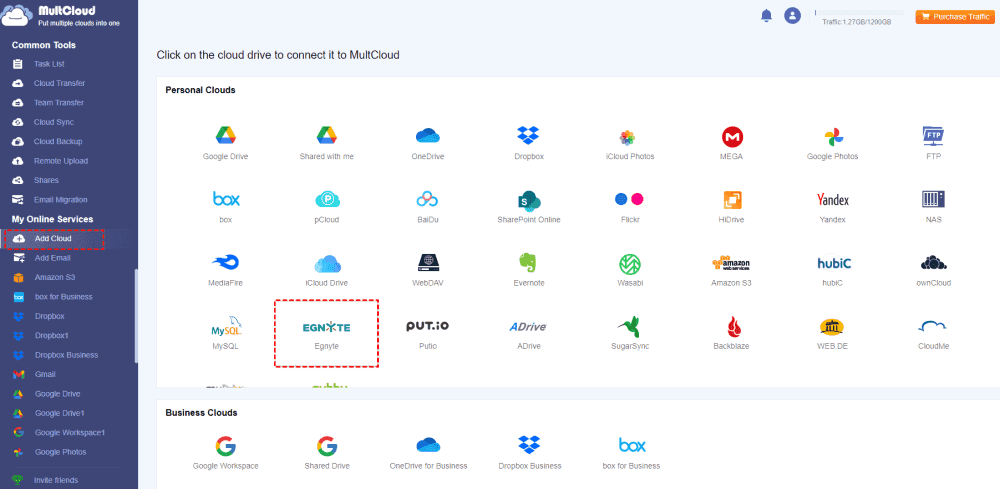Choose Dropbox Business under Business Clouds
The width and height of the screenshot is (1000, 489).
[529, 453]
